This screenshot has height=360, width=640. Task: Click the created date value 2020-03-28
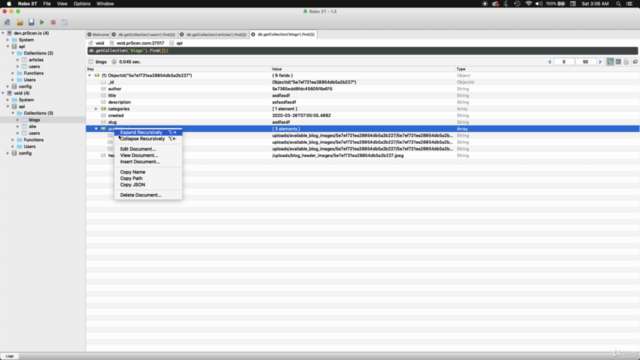pos(302,116)
